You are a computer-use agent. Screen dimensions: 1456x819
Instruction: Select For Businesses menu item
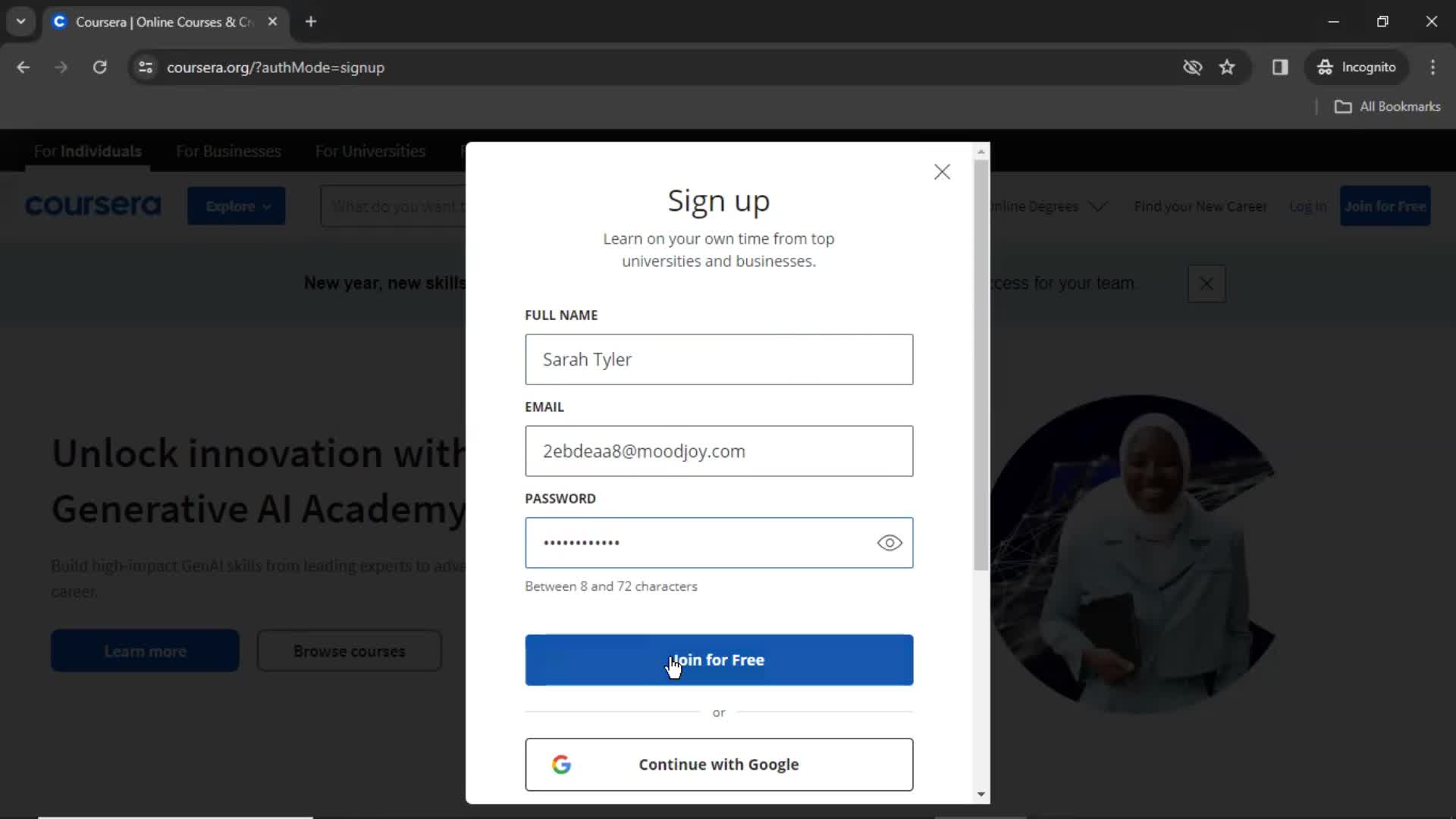point(230,151)
